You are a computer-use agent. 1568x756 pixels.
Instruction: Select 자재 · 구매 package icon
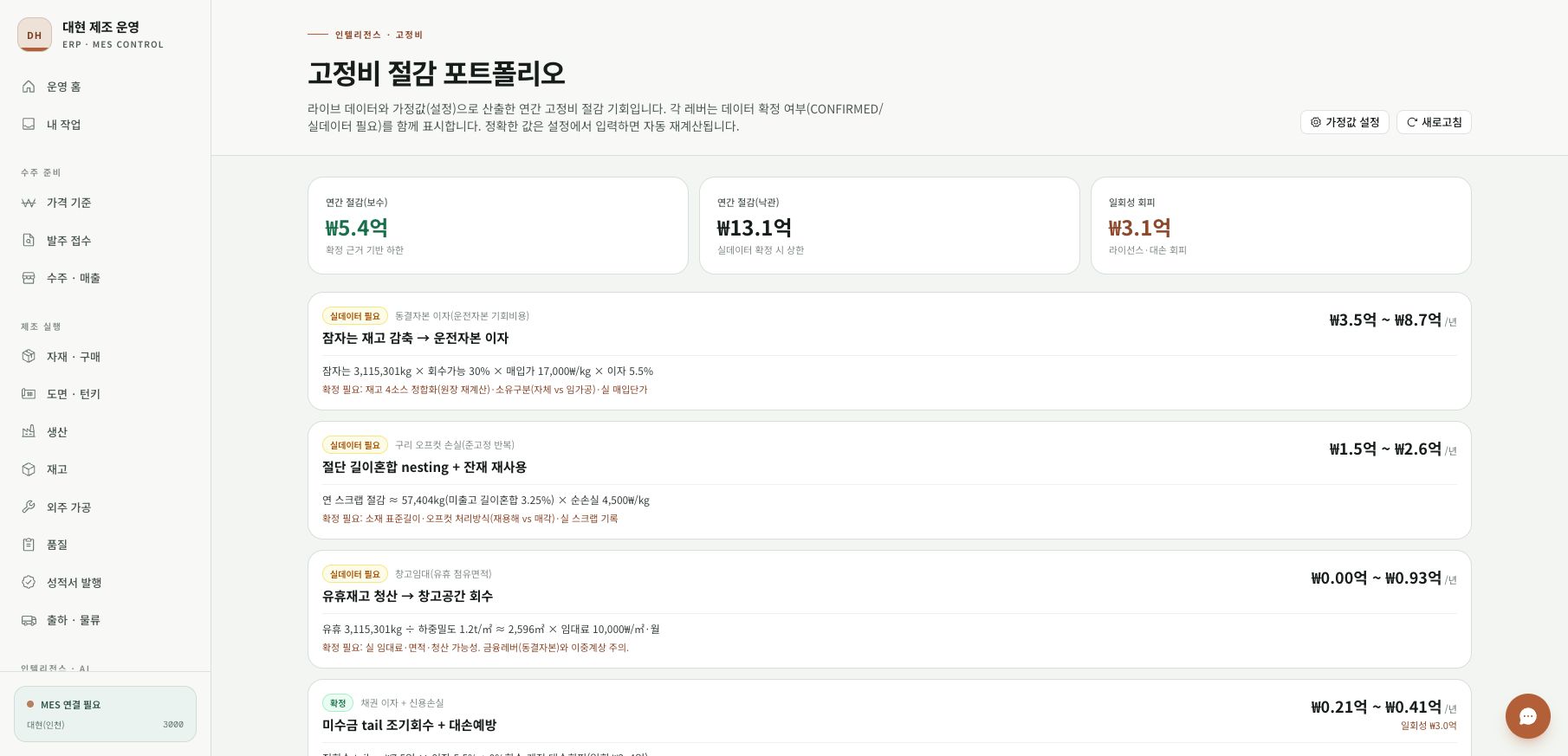tap(29, 357)
